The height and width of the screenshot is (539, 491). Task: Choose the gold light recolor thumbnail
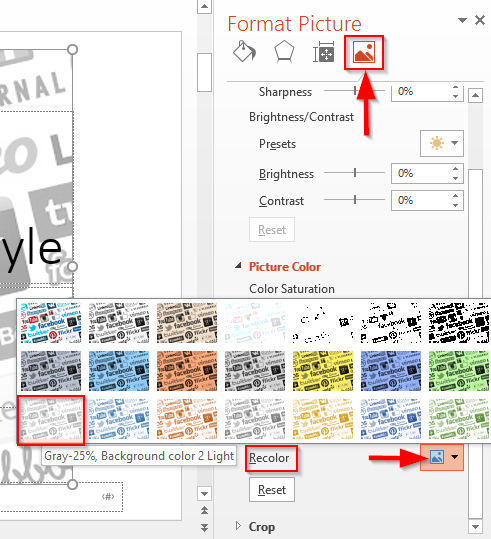[x=323, y=419]
